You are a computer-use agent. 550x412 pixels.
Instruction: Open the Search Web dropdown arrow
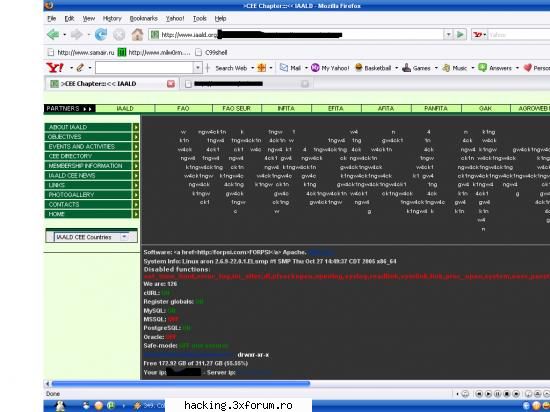click(x=252, y=68)
